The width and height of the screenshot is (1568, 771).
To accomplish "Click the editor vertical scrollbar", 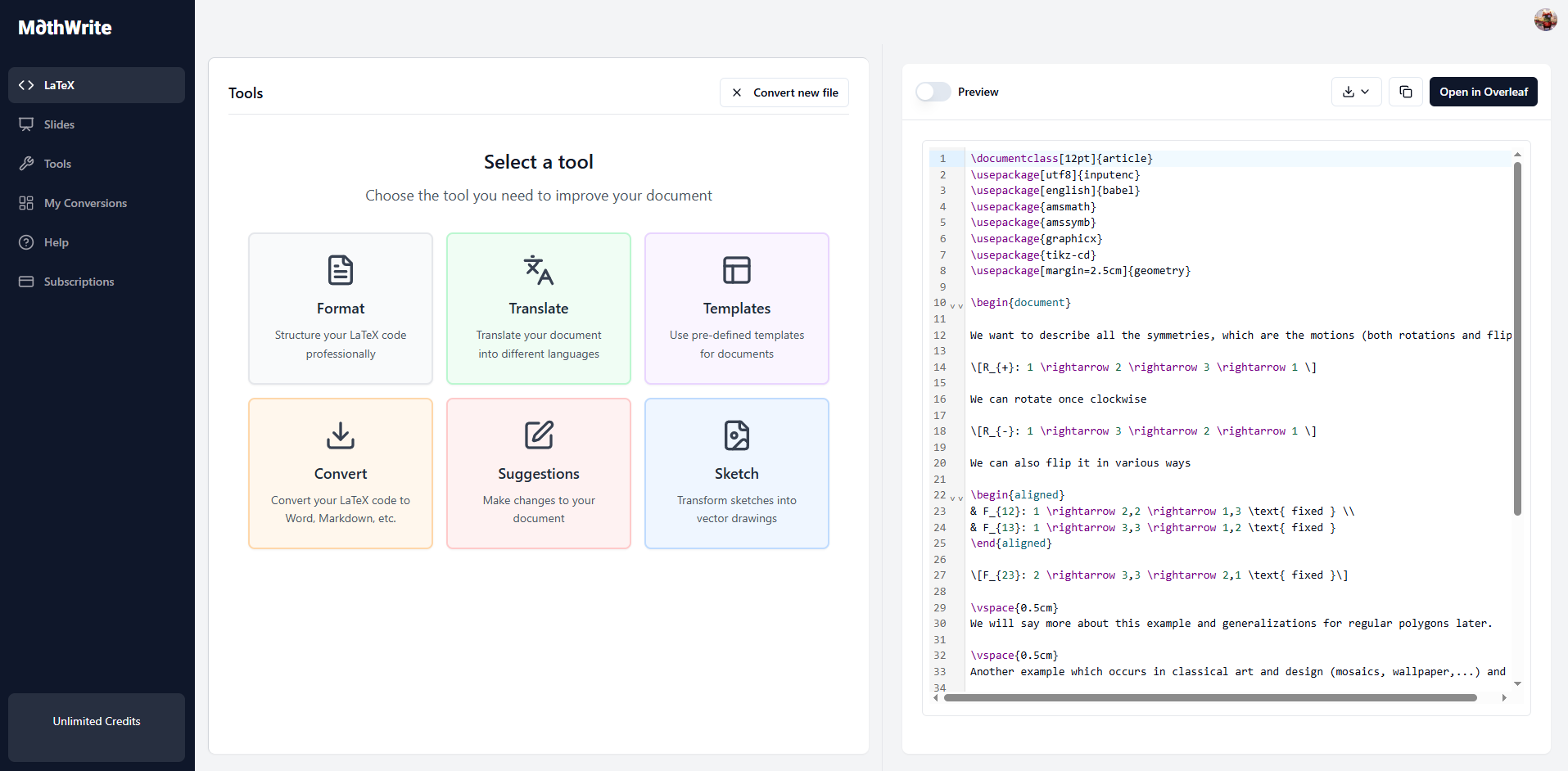I will 1517,337.
